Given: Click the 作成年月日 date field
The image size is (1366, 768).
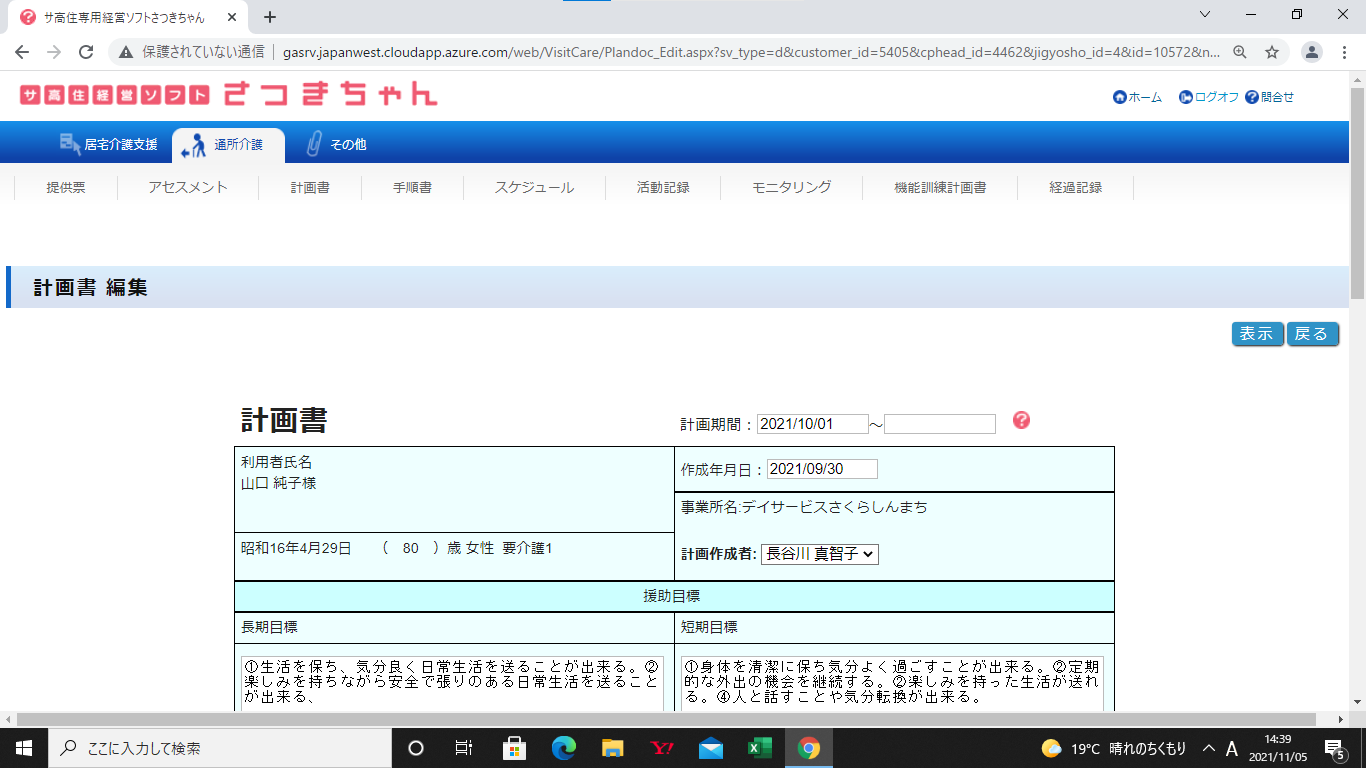Looking at the screenshot, I should [x=822, y=469].
